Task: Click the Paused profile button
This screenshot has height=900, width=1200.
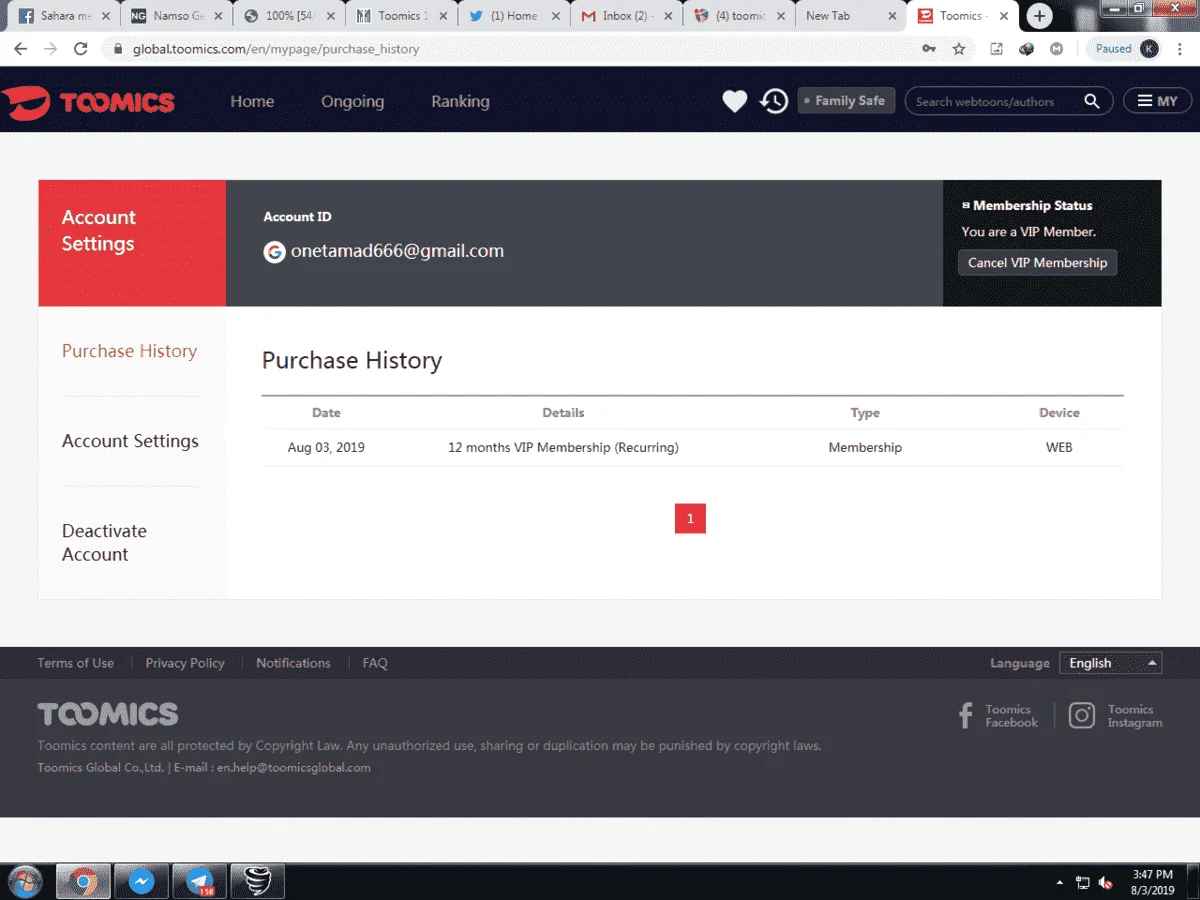Action: tap(1126, 48)
